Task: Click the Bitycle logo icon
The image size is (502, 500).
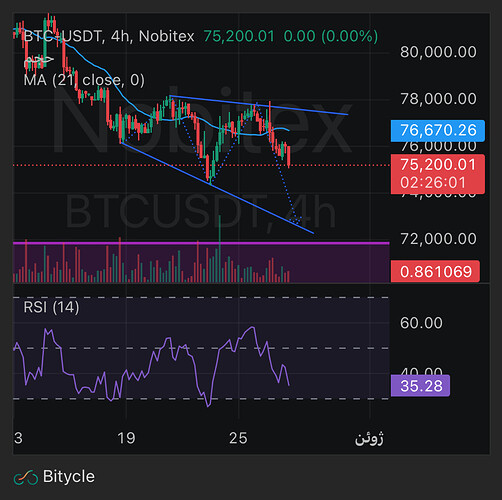Action: tap(26, 477)
